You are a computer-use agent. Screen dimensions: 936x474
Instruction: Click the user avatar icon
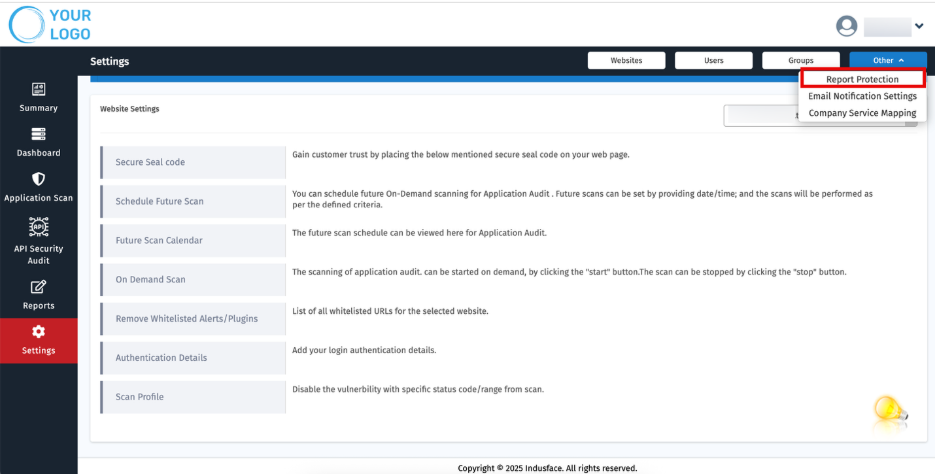(846, 26)
